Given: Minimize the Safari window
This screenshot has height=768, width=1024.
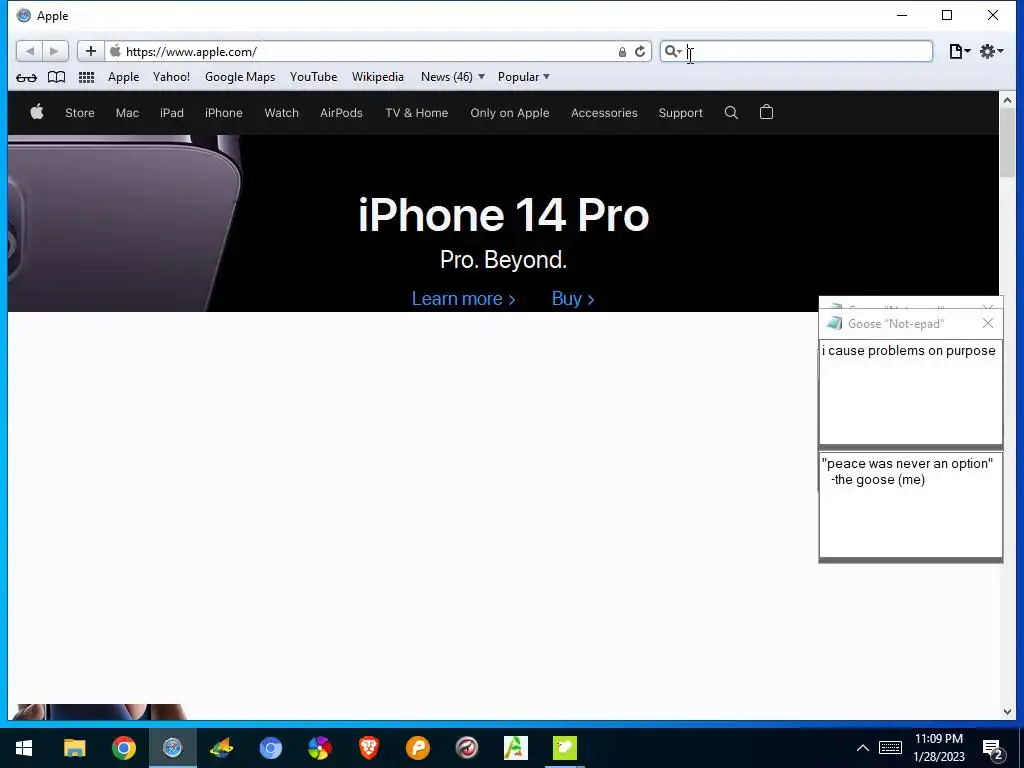Looking at the screenshot, I should pyautogui.click(x=902, y=15).
